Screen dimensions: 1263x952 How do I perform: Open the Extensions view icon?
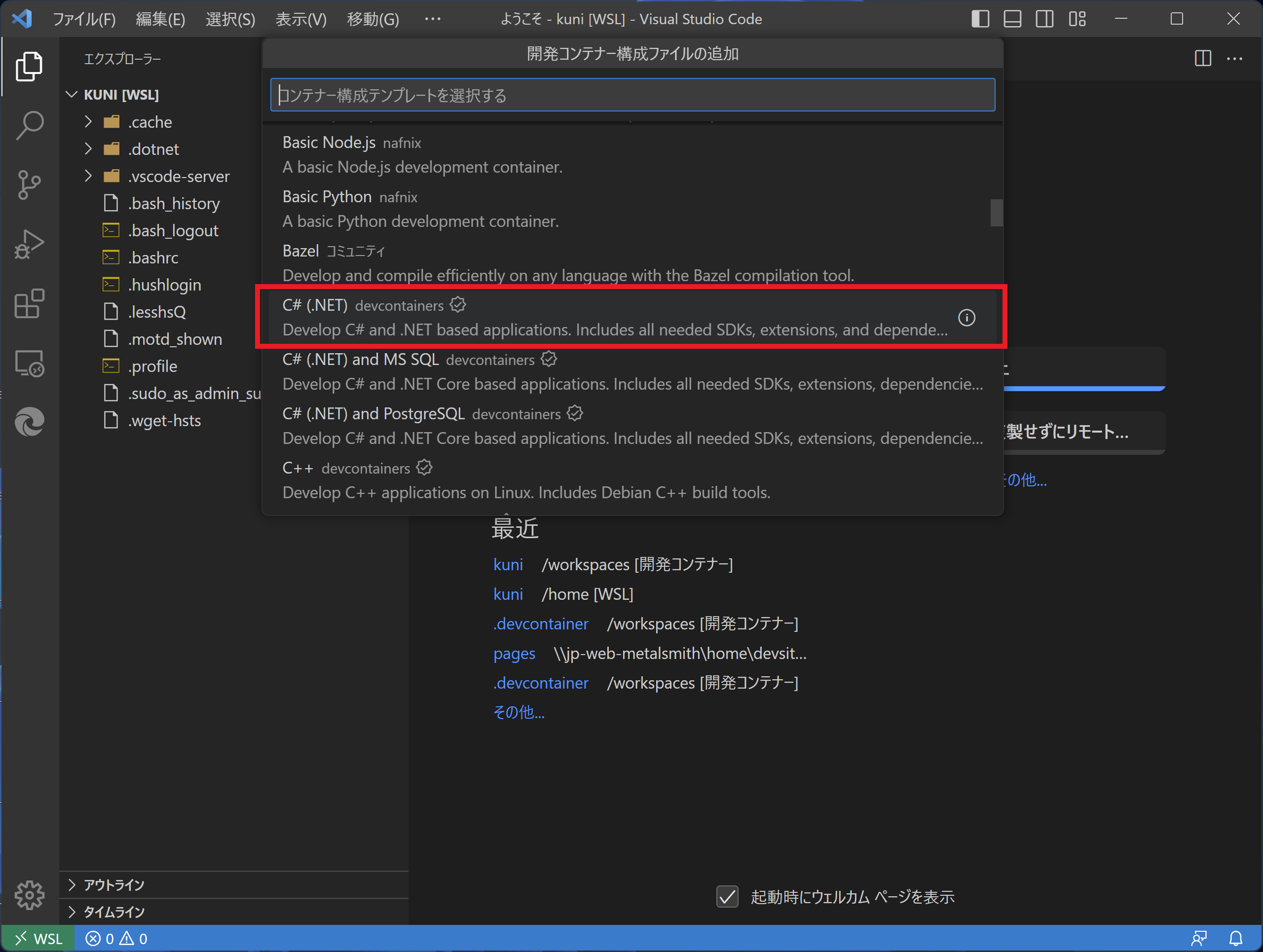point(29,304)
